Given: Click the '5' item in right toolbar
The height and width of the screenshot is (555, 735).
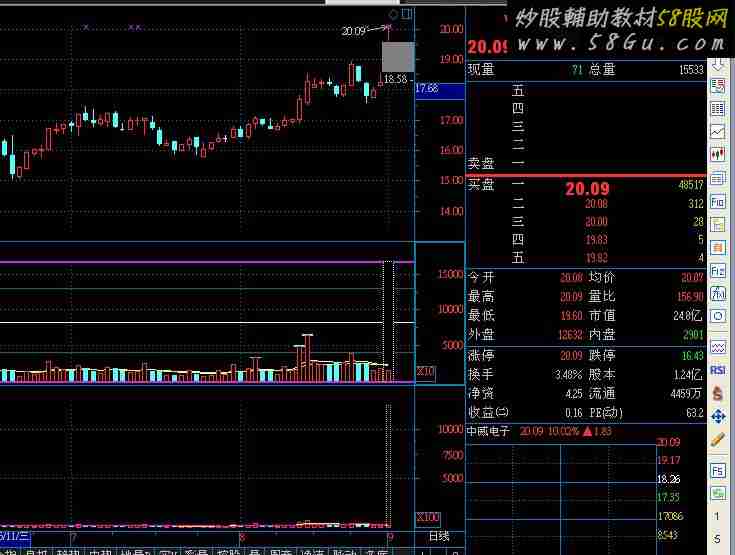Looking at the screenshot, I should coord(717,539).
